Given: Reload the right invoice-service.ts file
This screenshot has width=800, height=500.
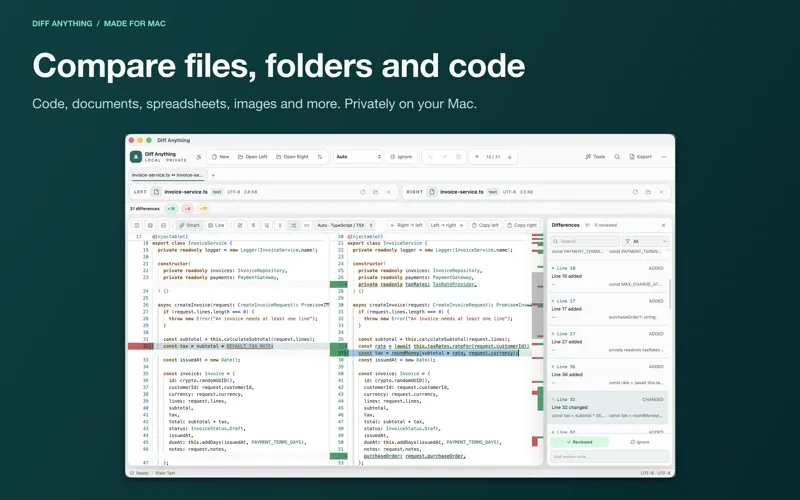Looking at the screenshot, I should tap(635, 192).
